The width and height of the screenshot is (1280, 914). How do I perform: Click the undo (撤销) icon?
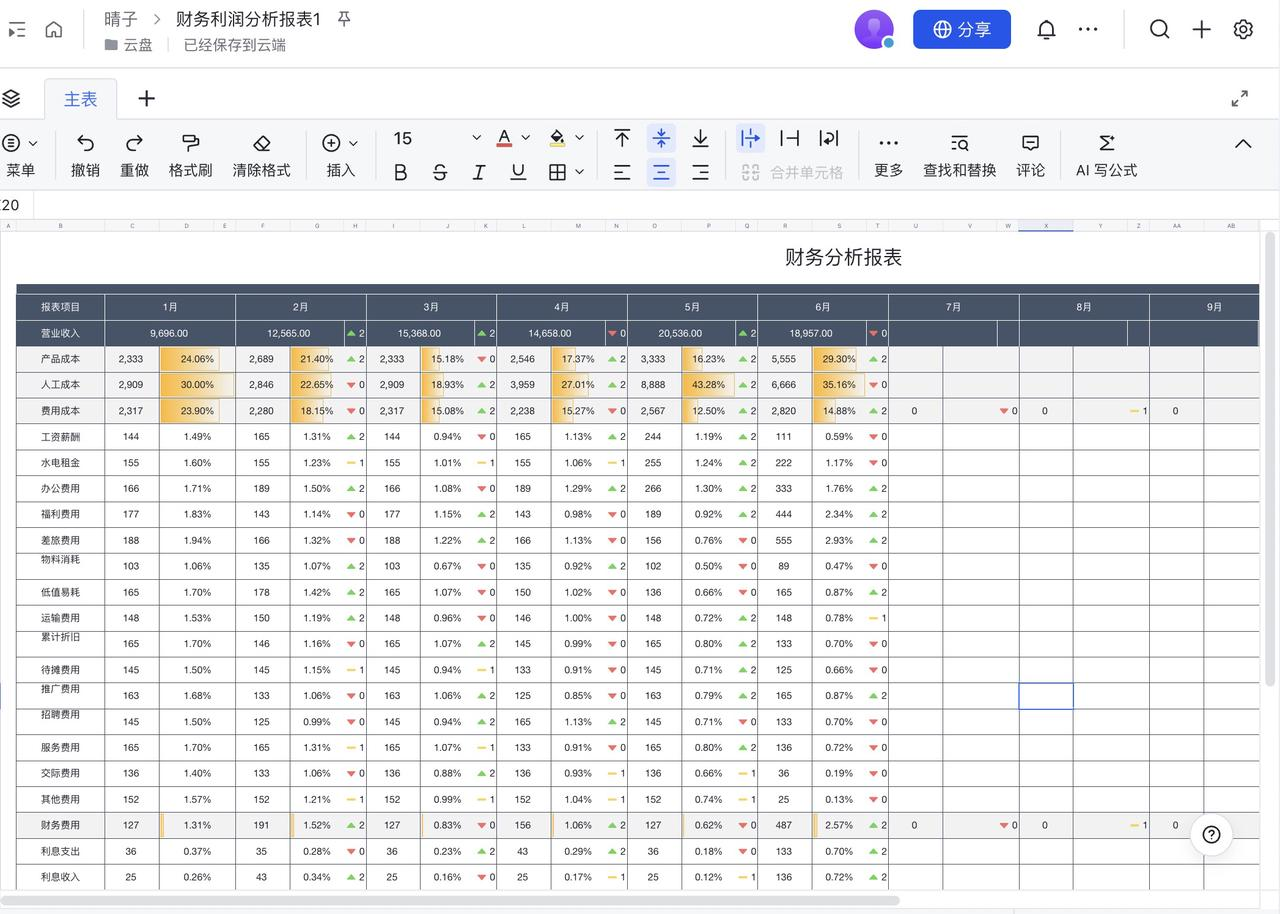(86, 144)
